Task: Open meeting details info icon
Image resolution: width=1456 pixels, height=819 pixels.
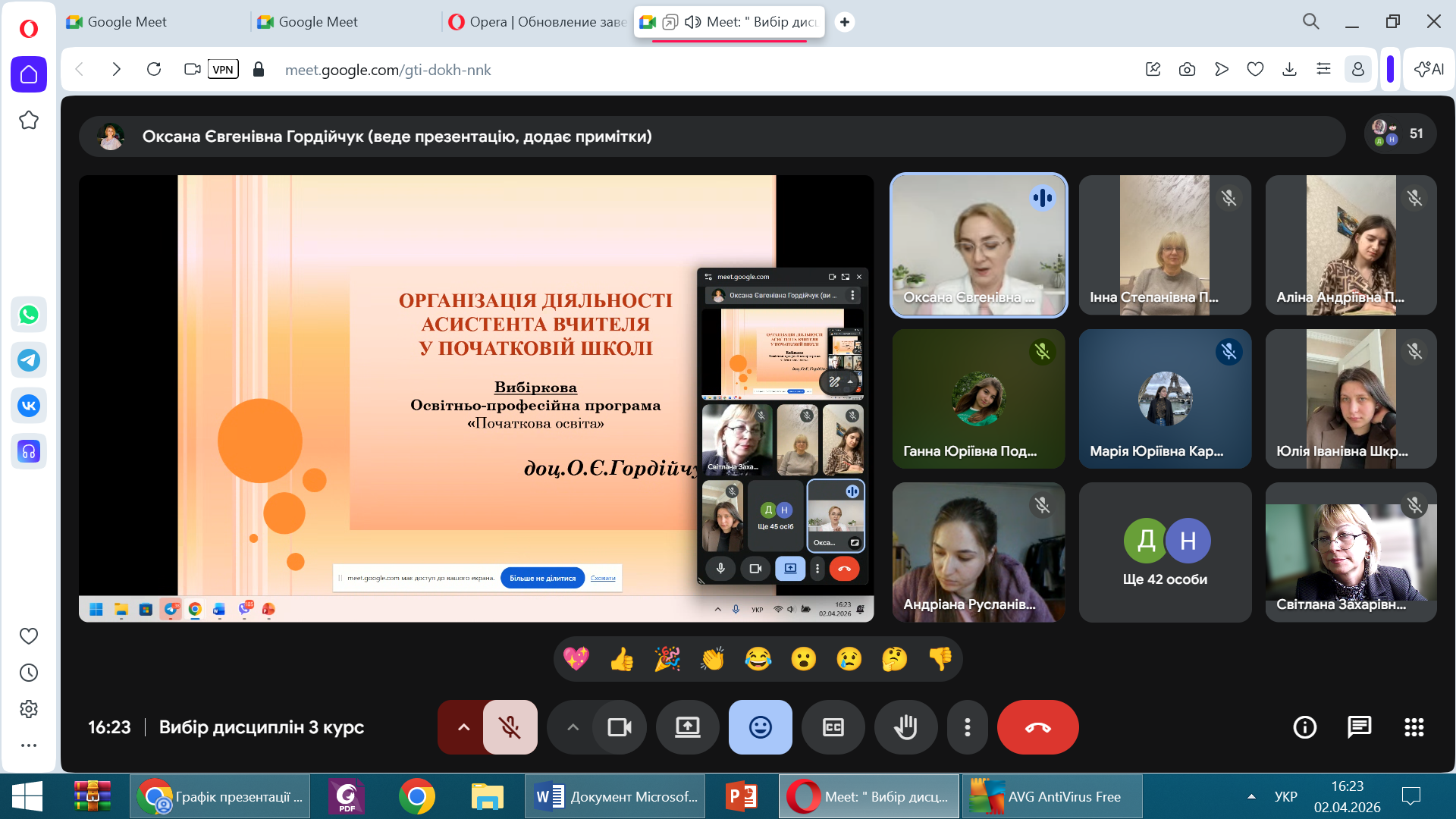Action: coord(1305,727)
